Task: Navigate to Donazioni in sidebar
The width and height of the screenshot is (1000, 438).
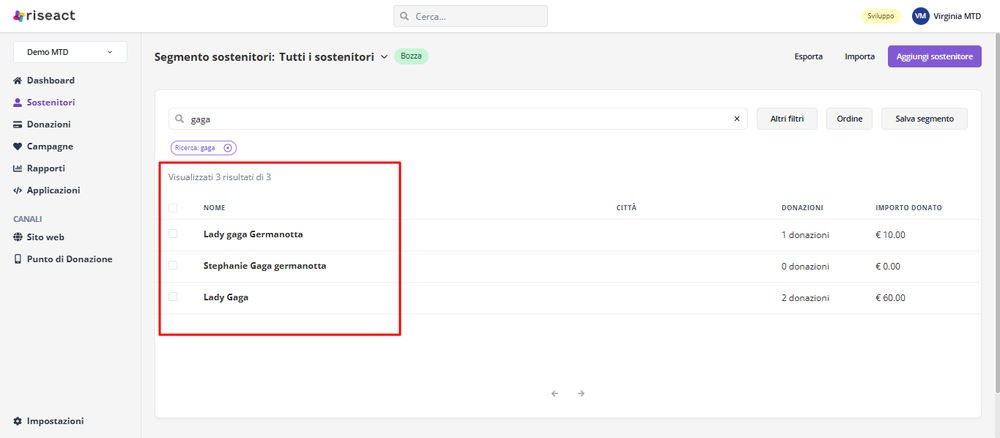Action: tap(48, 124)
